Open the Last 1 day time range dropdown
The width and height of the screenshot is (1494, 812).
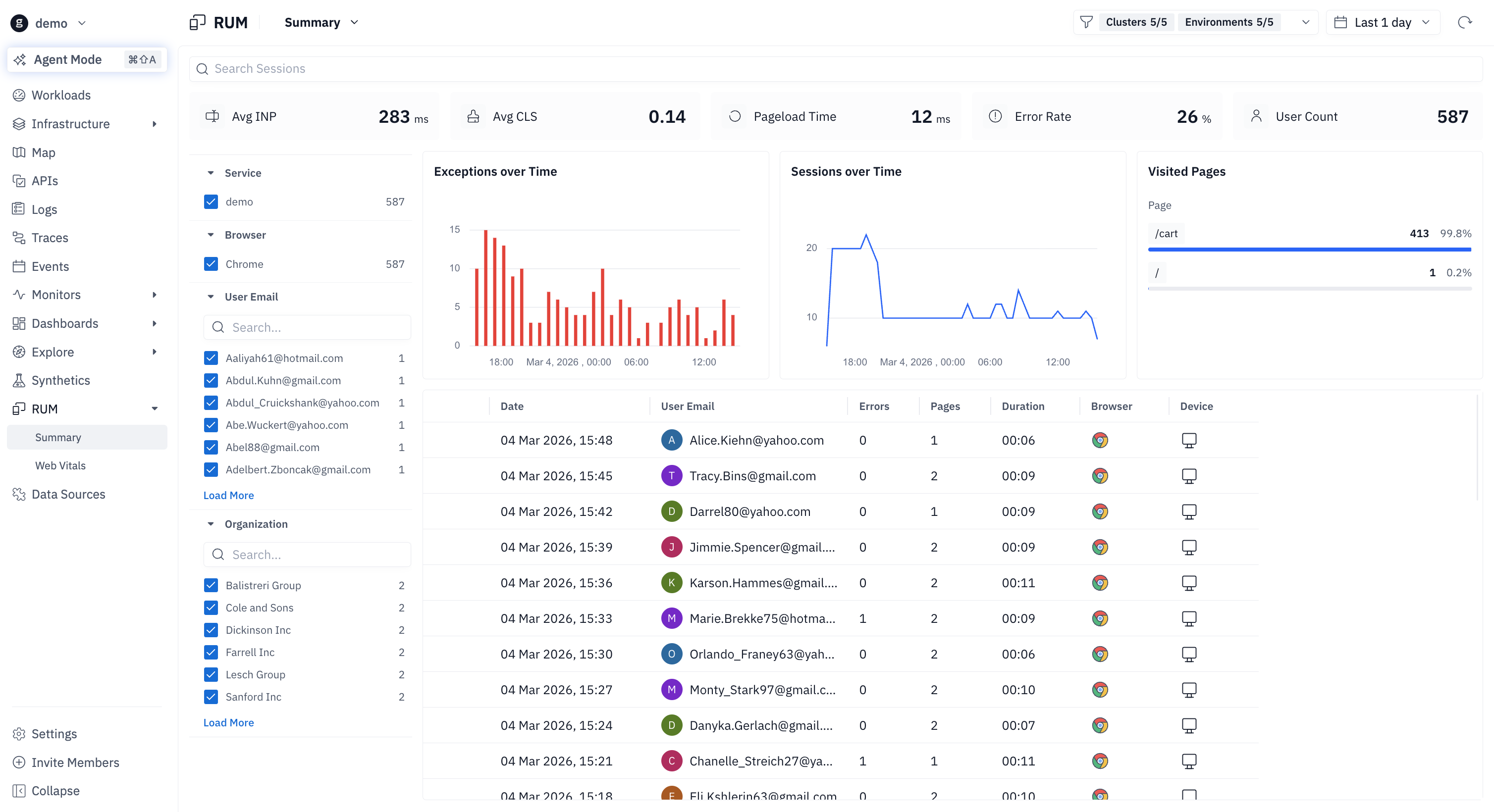[x=1383, y=22]
